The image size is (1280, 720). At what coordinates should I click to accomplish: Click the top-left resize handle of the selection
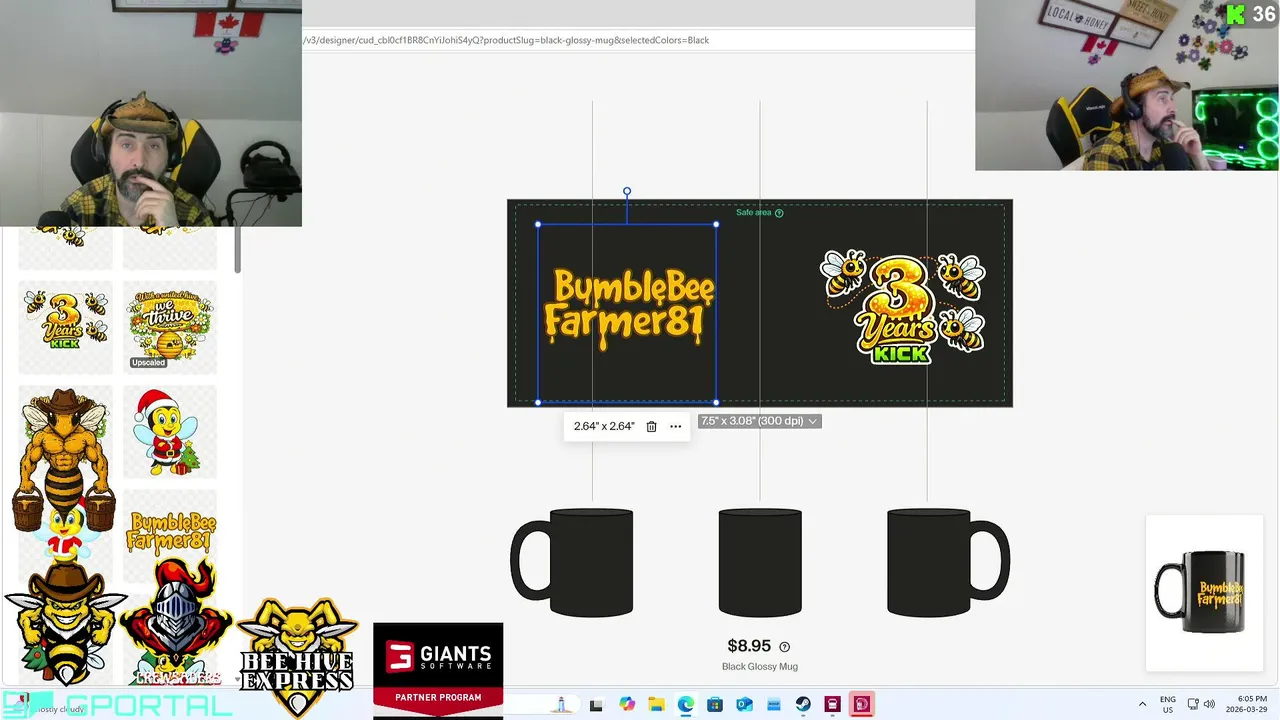click(538, 224)
